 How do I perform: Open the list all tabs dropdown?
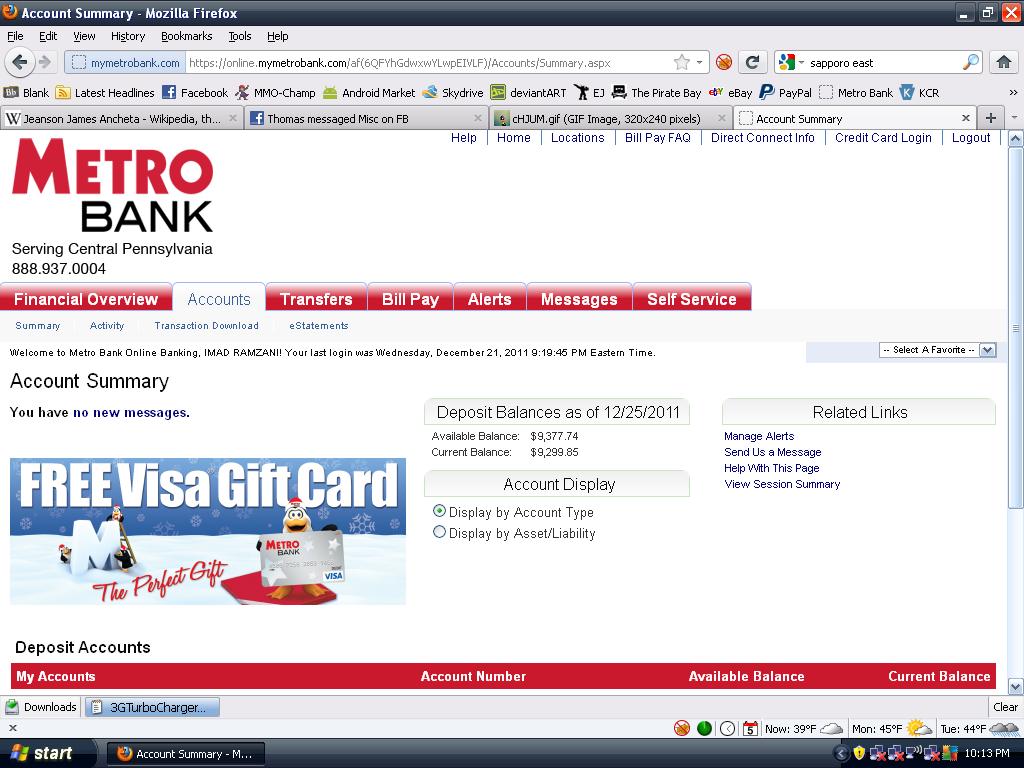pos(1014,118)
